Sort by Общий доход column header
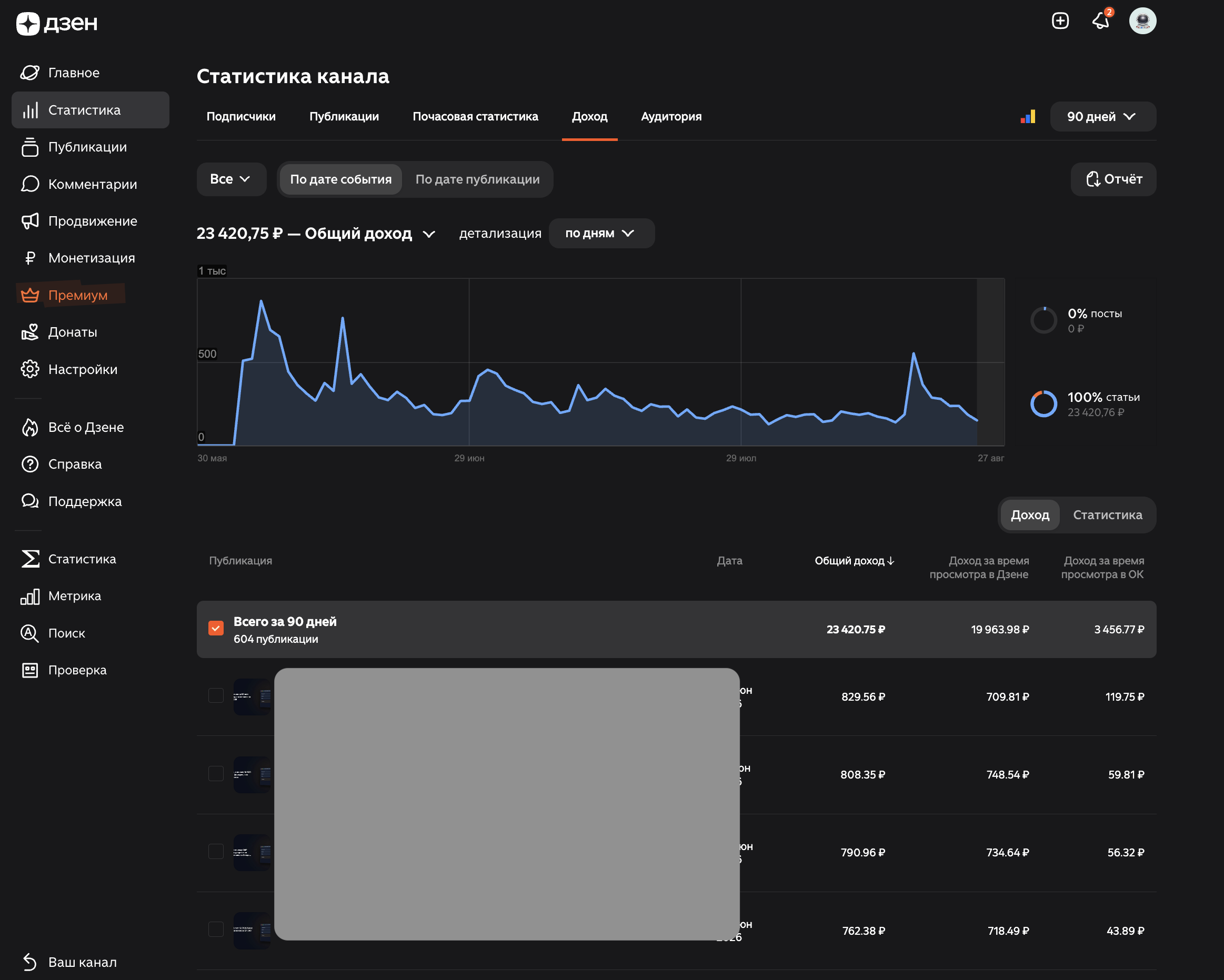 tap(854, 561)
